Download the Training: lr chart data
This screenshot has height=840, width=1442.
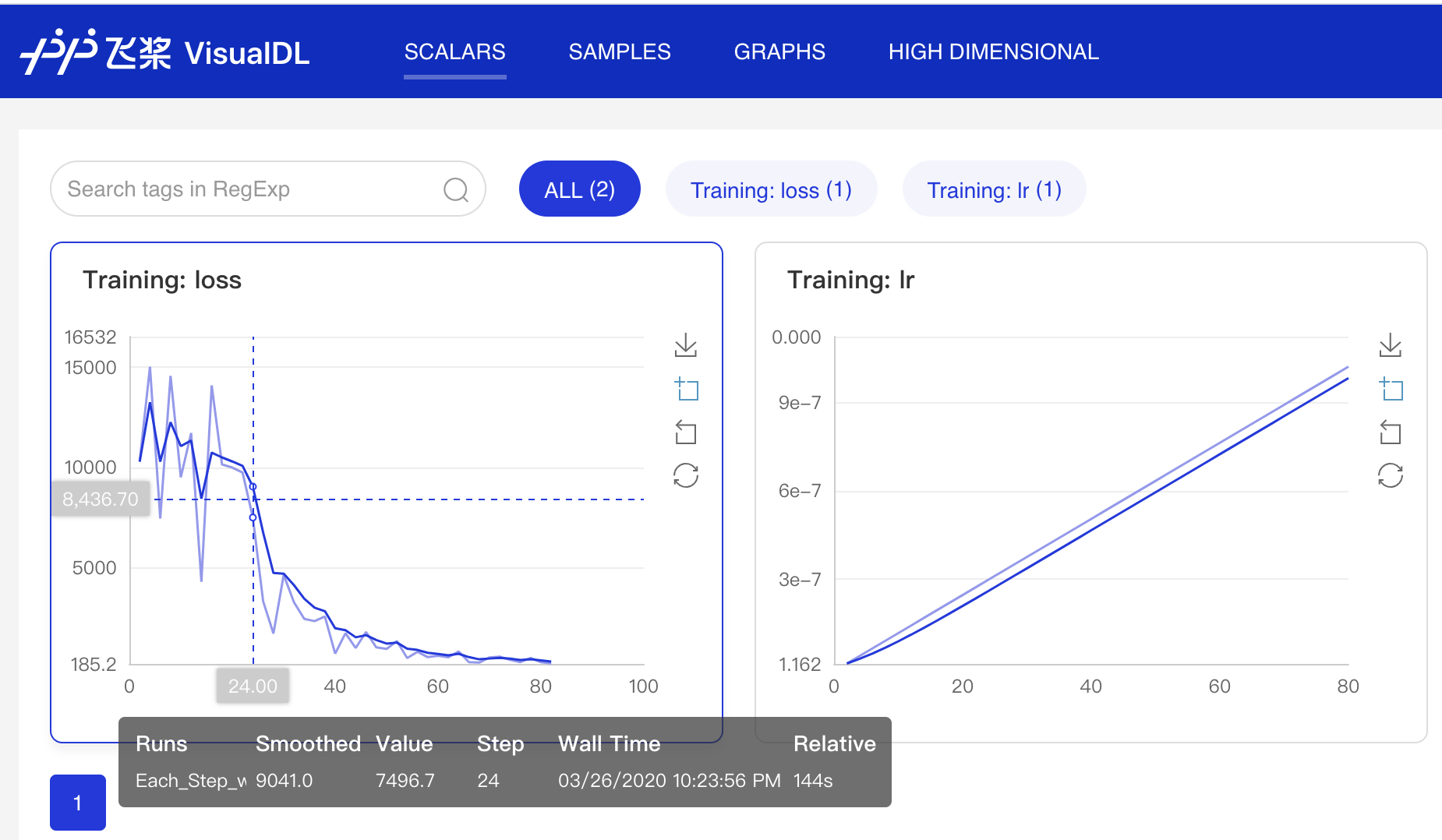(x=1391, y=345)
